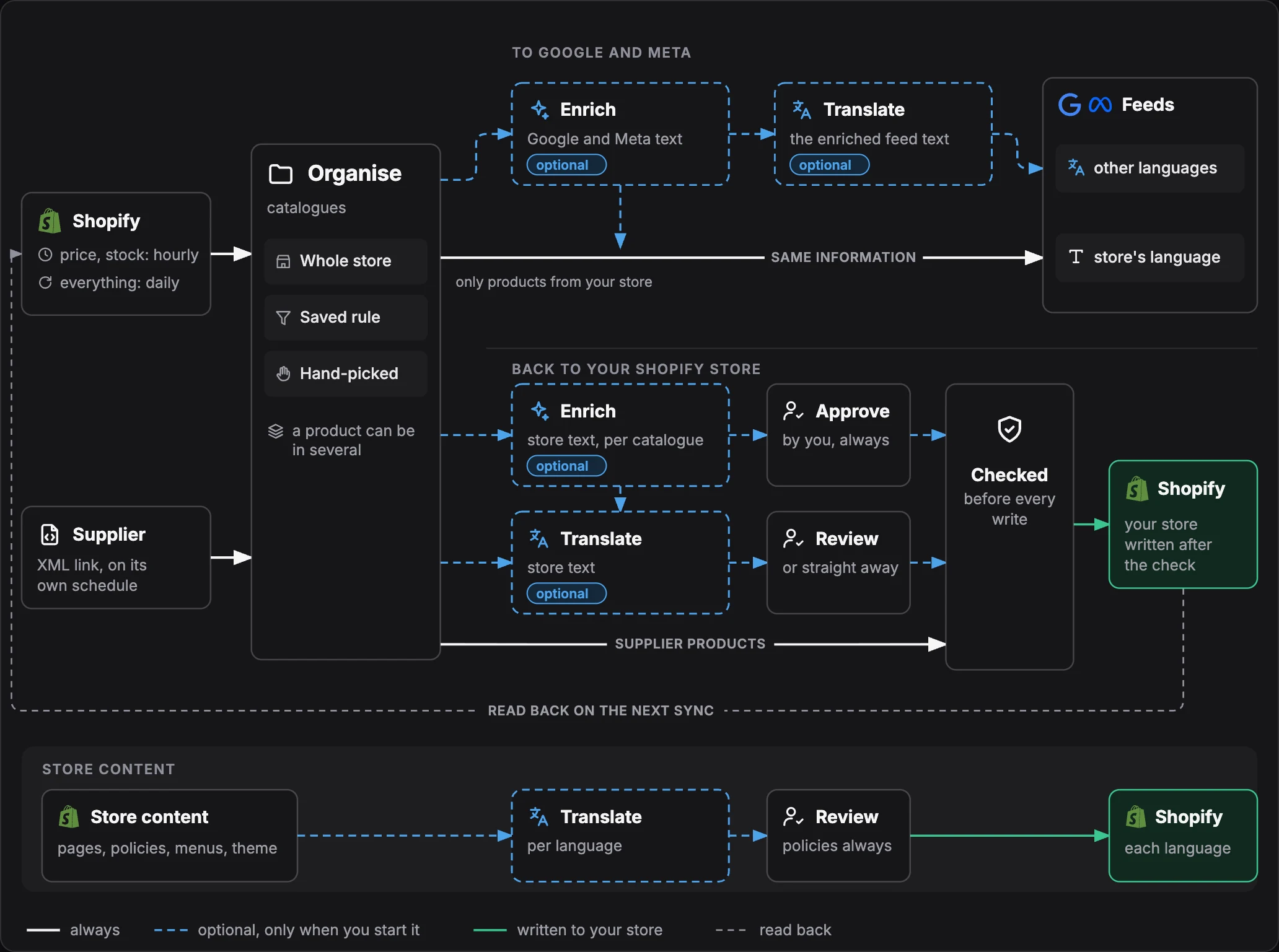Click the person-check icon in Review policies always

(x=793, y=816)
